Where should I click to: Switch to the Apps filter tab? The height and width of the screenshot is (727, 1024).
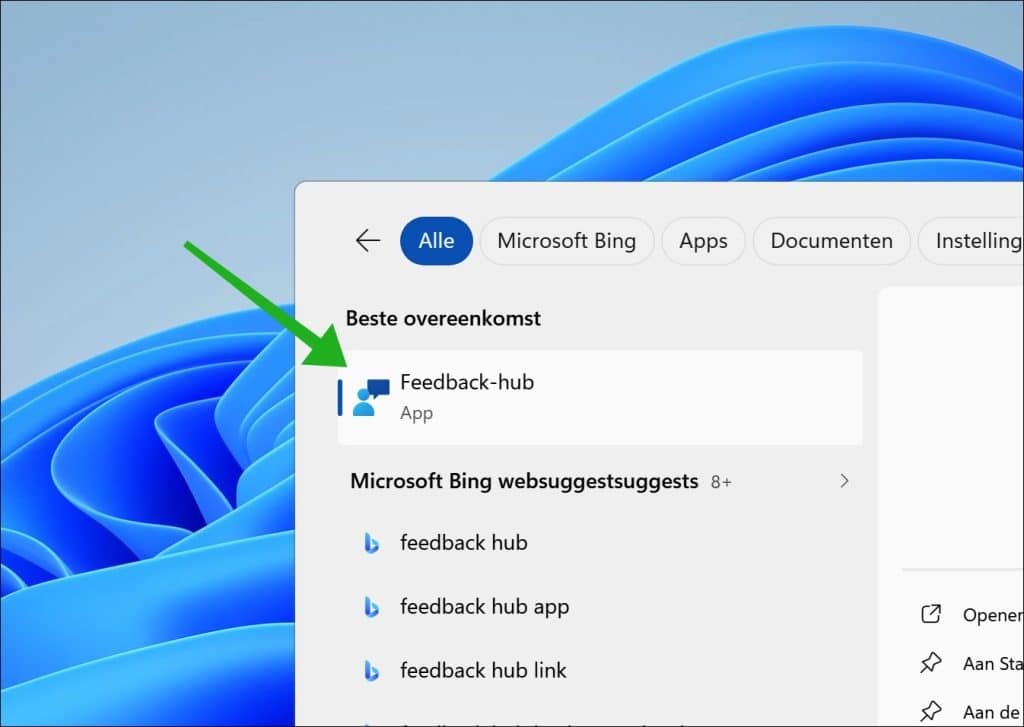click(703, 240)
